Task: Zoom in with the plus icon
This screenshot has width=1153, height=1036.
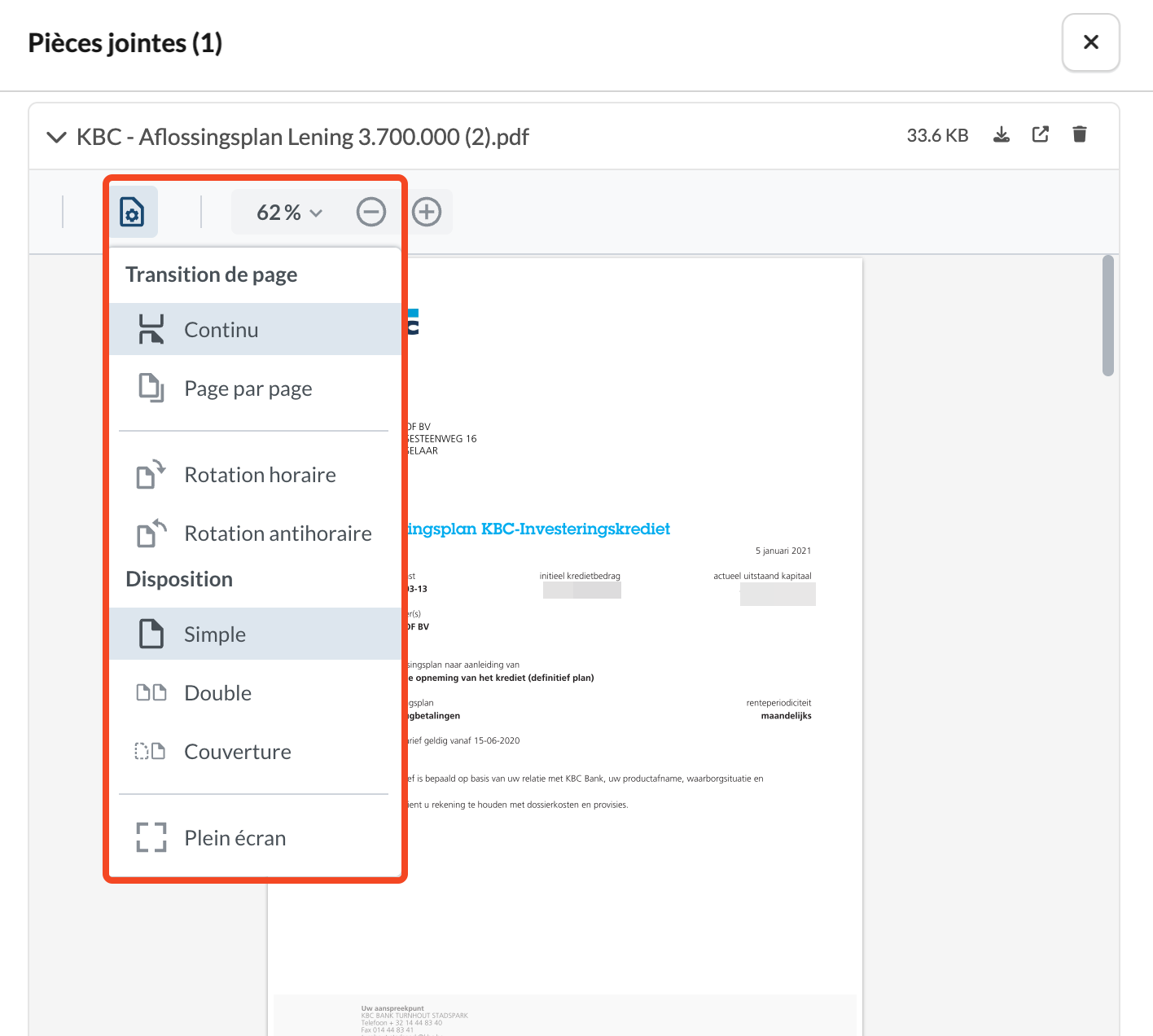Action: (x=427, y=213)
